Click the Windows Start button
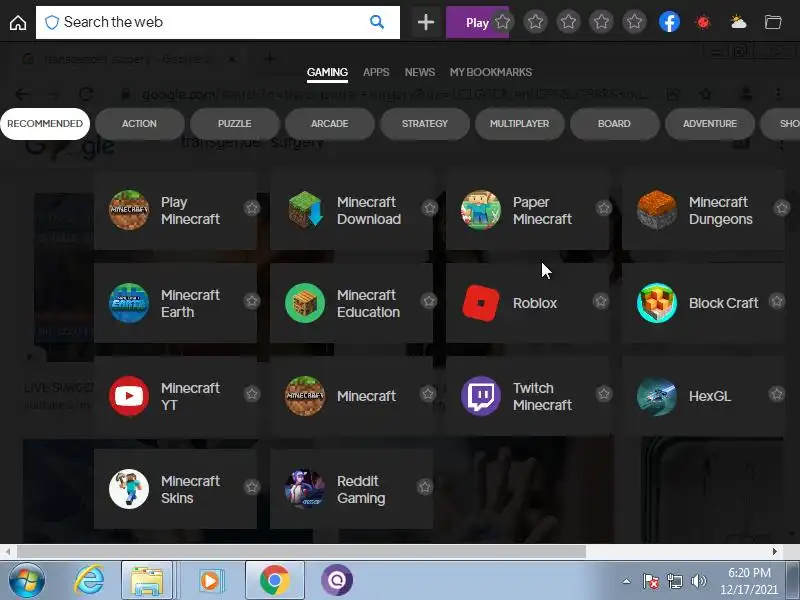The width and height of the screenshot is (800, 600). (26, 581)
